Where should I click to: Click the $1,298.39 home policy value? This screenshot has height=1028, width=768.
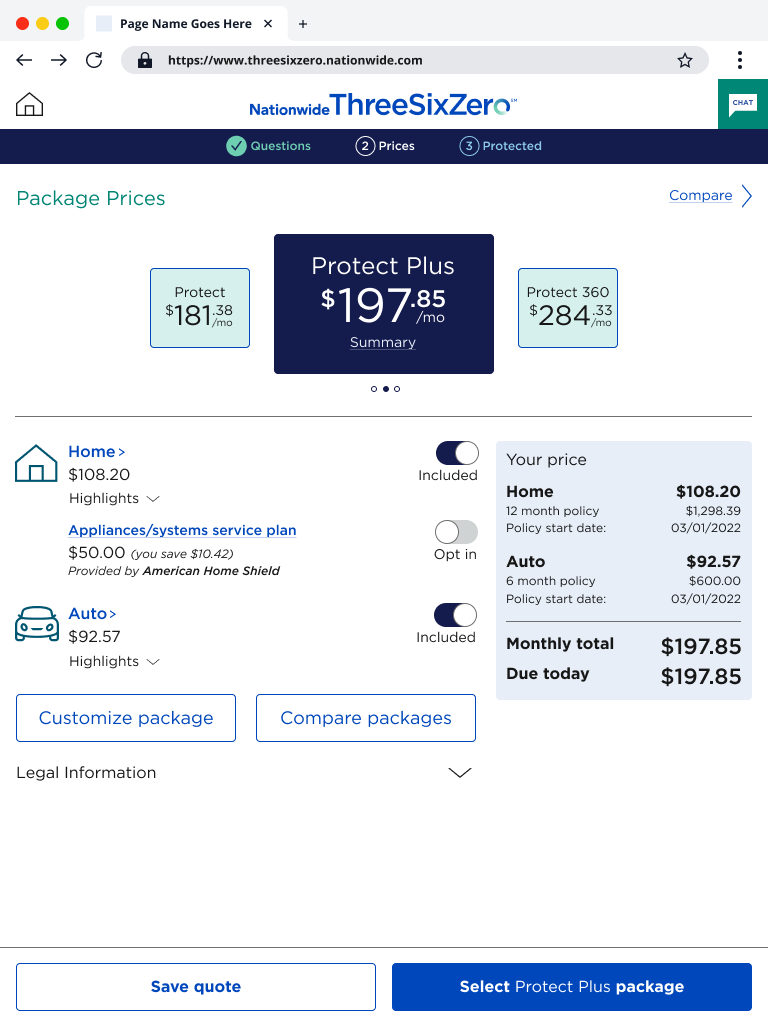[x=713, y=511]
